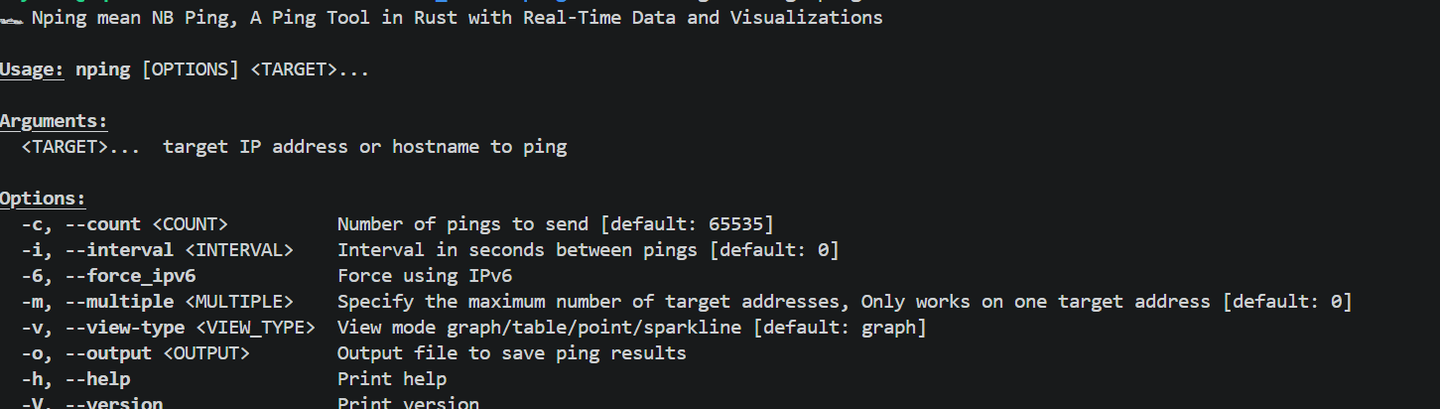The image size is (1440, 409).
Task: Click the <OUTPUT> placeholder
Action: pos(207,354)
